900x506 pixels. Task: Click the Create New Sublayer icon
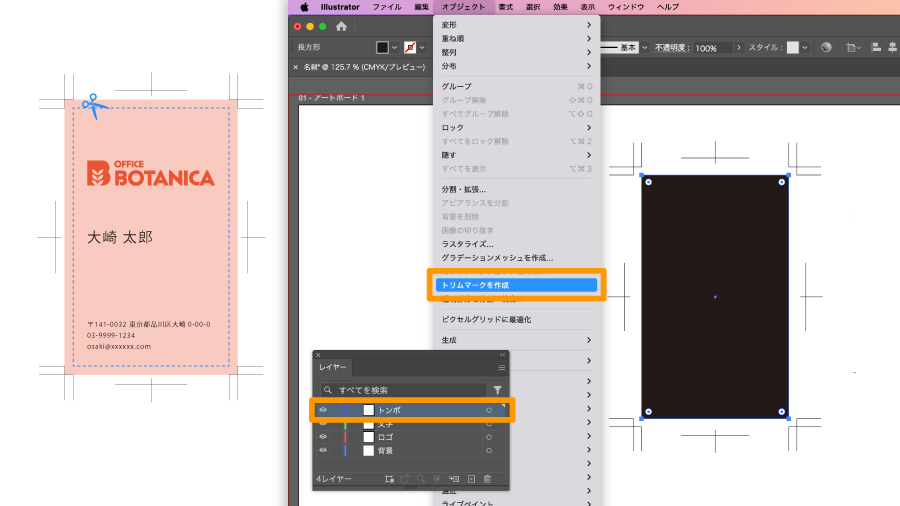[x=454, y=479]
